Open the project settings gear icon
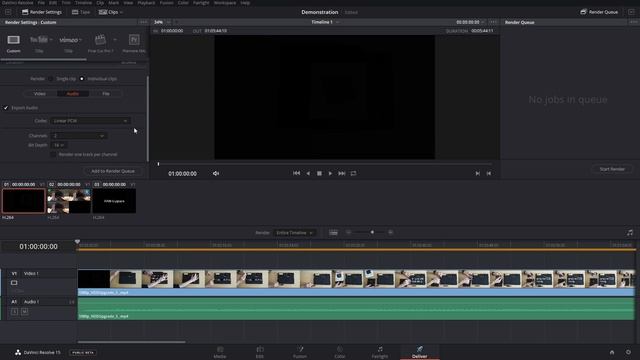This screenshot has height=360, width=640. (x=628, y=352)
